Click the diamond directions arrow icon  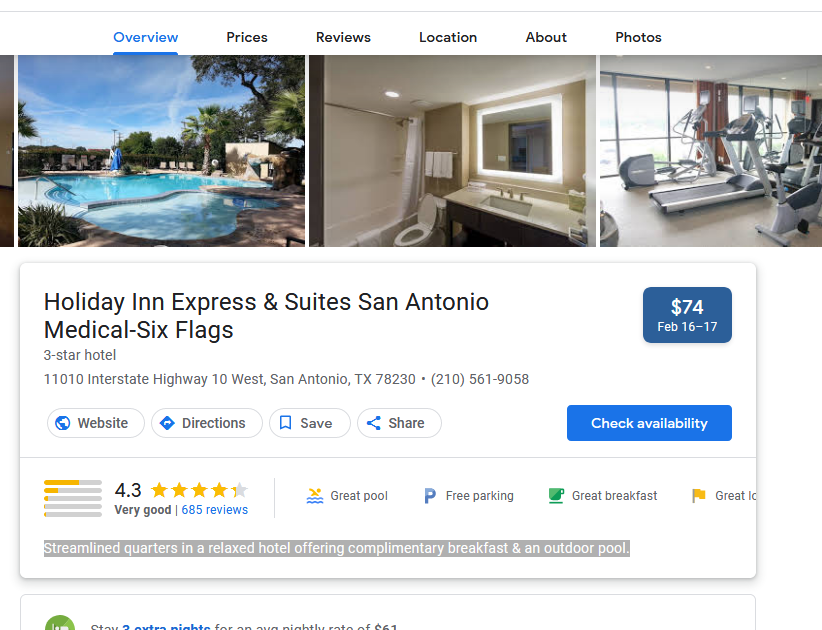(167, 423)
